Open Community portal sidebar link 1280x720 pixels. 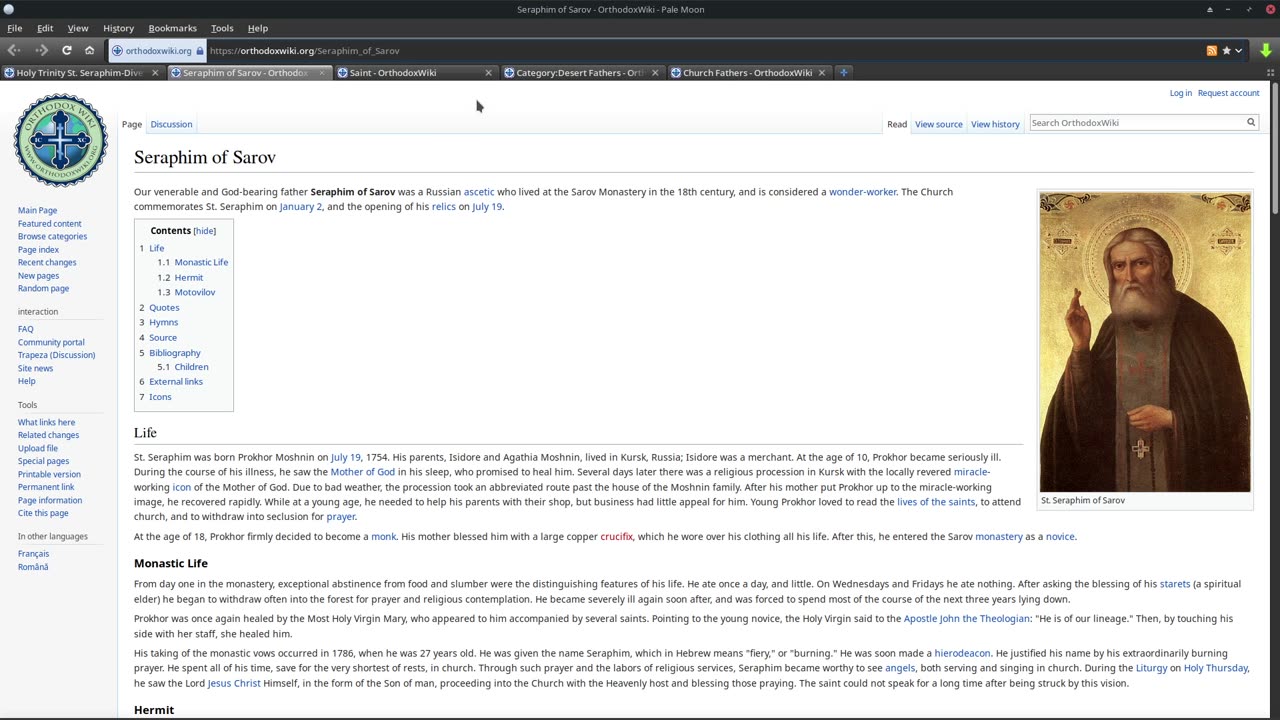(x=51, y=342)
